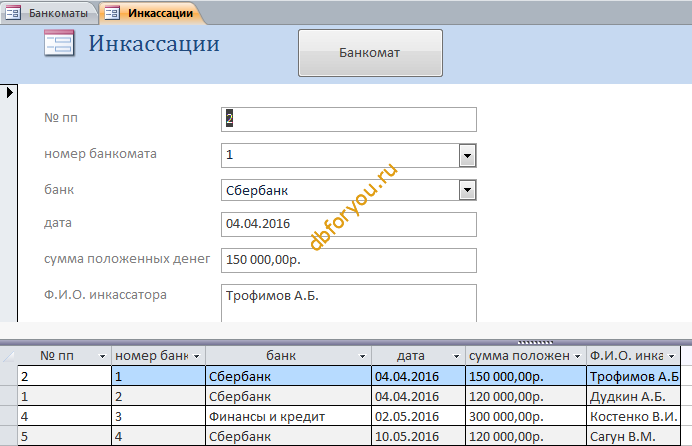Click cell Дудкин А.Б.
The image size is (692, 446).
pos(633,396)
